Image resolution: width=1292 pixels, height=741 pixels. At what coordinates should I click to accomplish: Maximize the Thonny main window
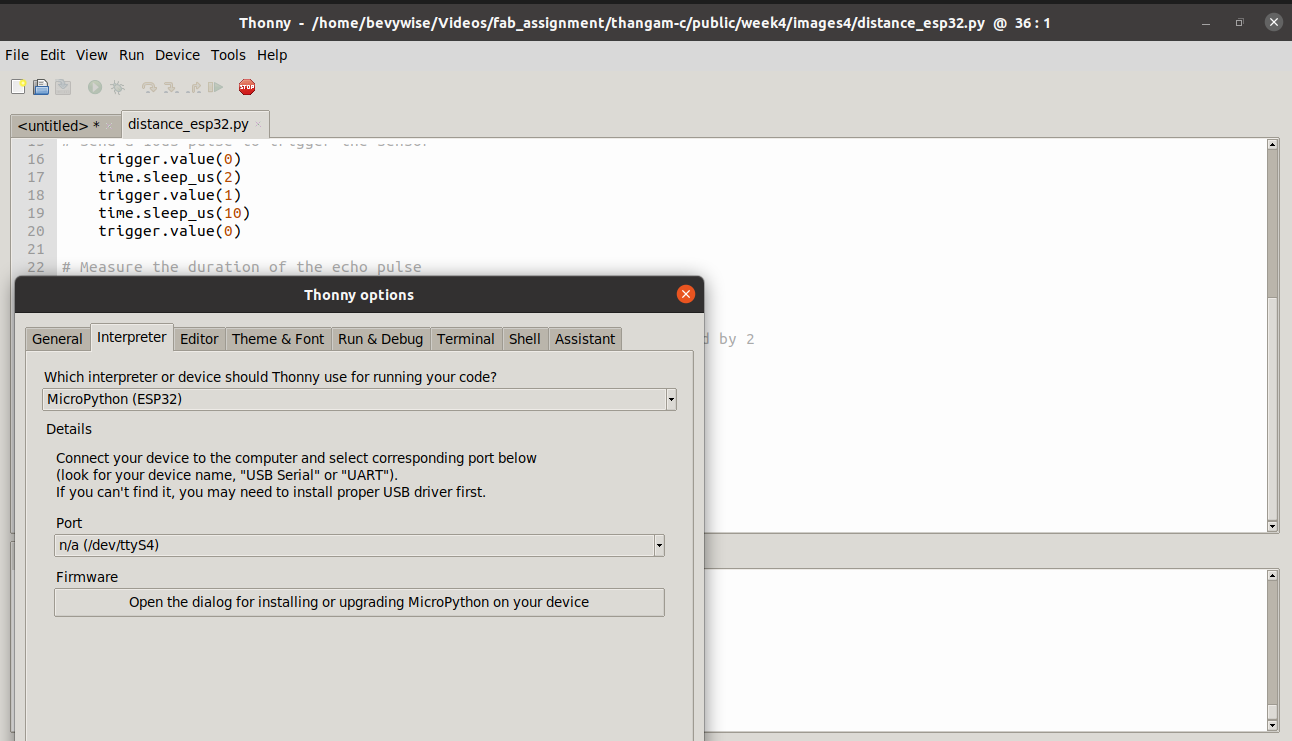(x=1239, y=22)
